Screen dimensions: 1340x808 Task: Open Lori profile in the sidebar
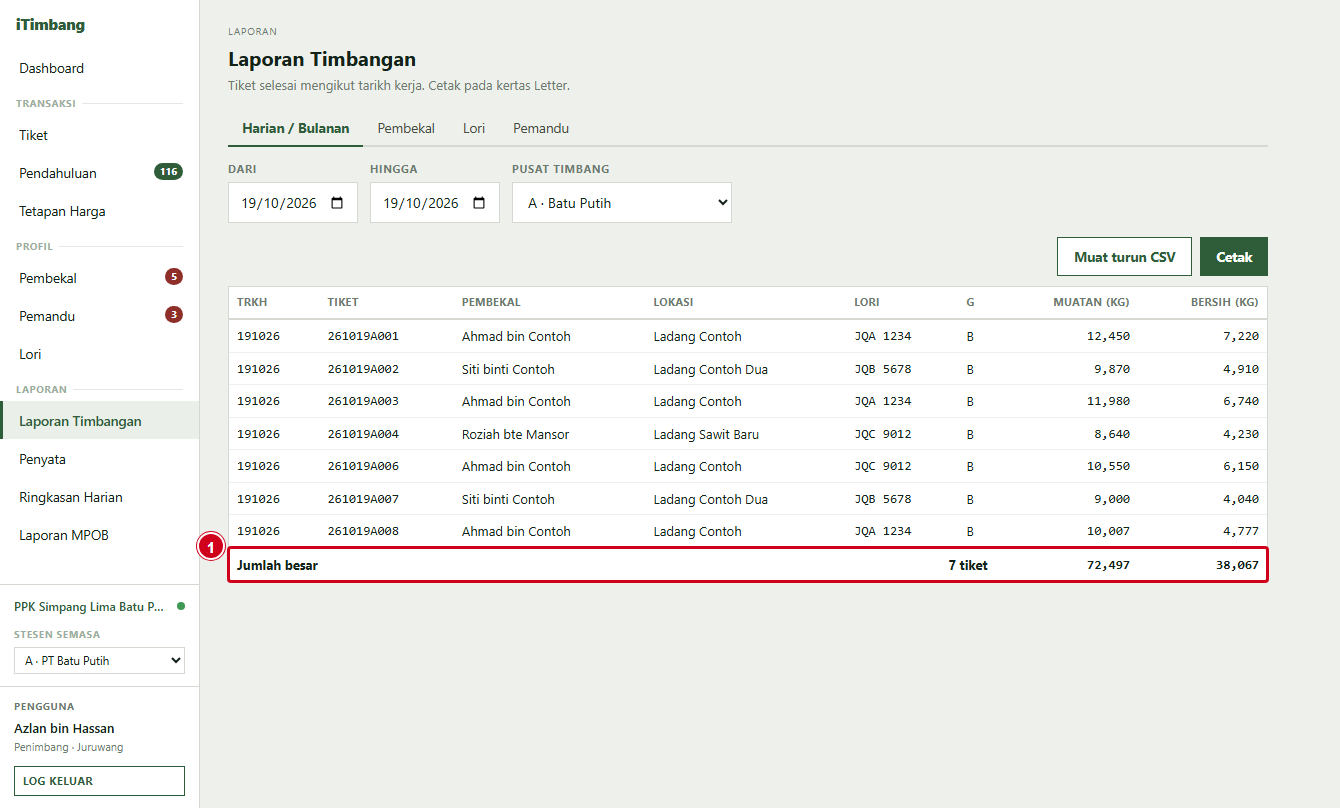coord(100,355)
